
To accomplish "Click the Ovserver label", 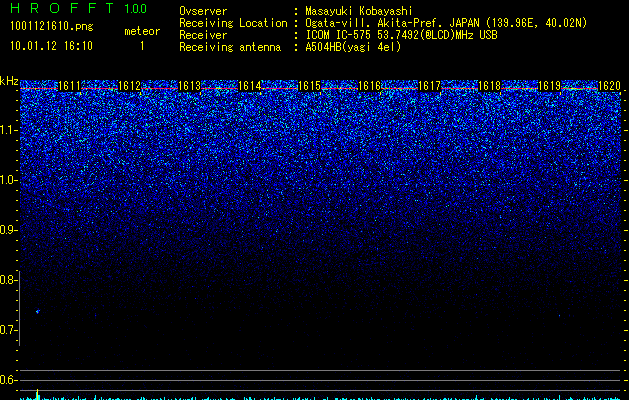I will click(203, 11).
